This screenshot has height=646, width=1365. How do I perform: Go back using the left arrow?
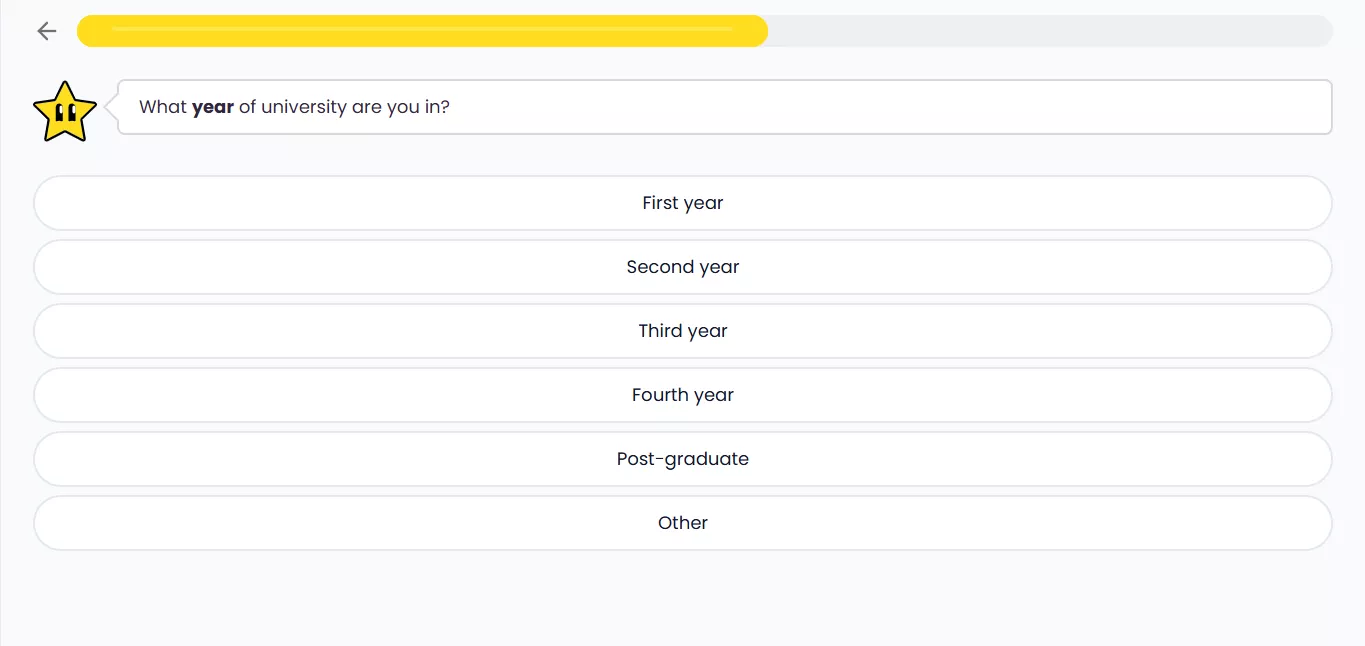click(47, 31)
